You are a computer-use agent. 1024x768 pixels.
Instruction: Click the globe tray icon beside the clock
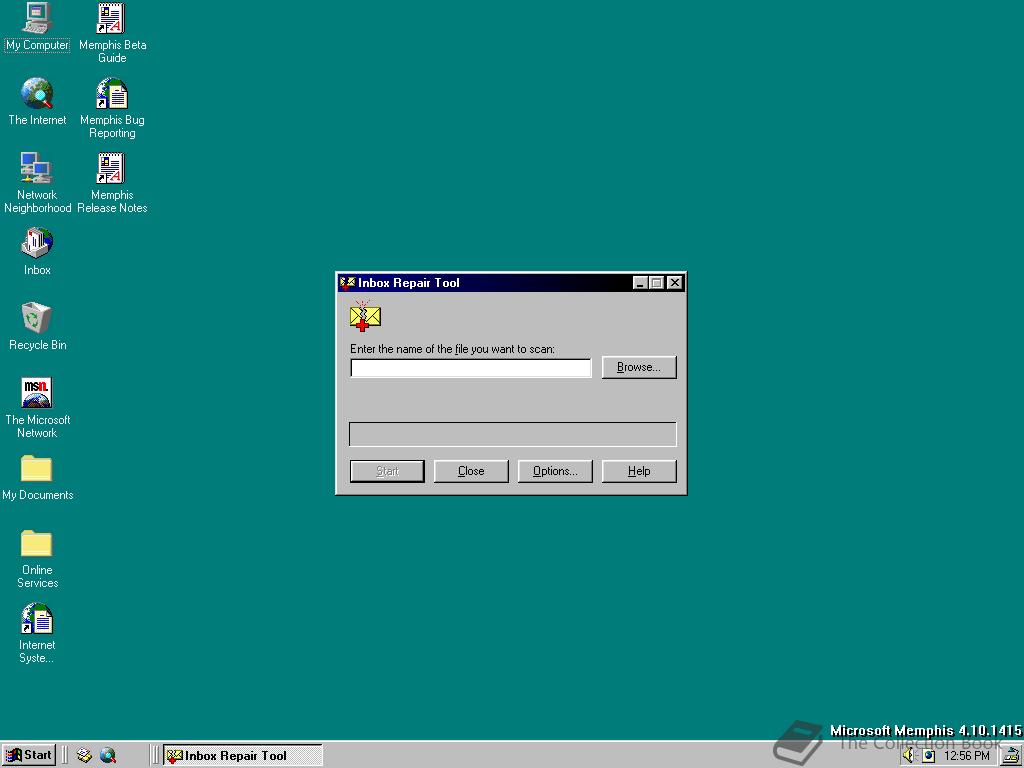[x=929, y=756]
